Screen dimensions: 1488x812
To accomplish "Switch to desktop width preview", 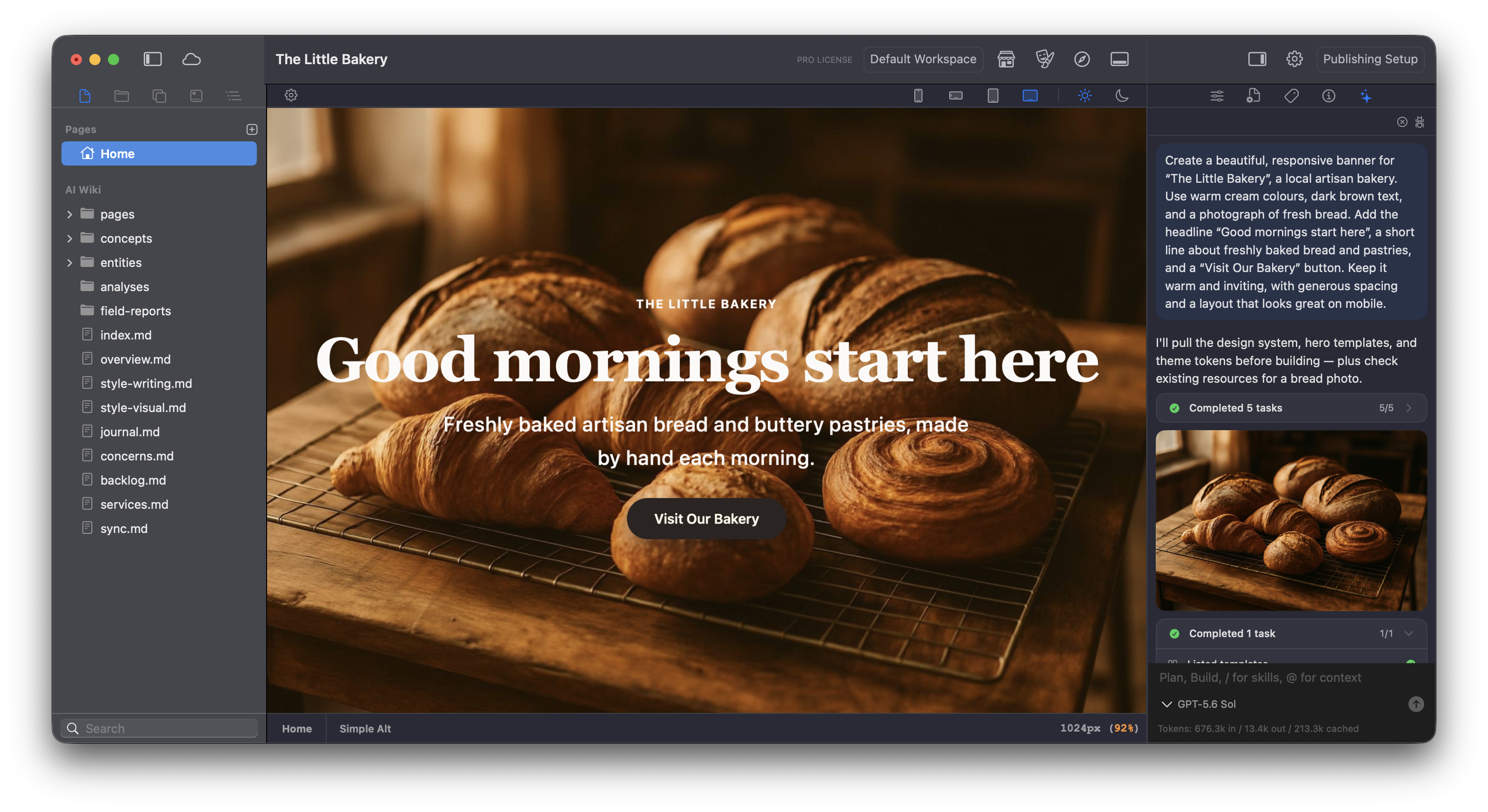I will coord(1030,95).
